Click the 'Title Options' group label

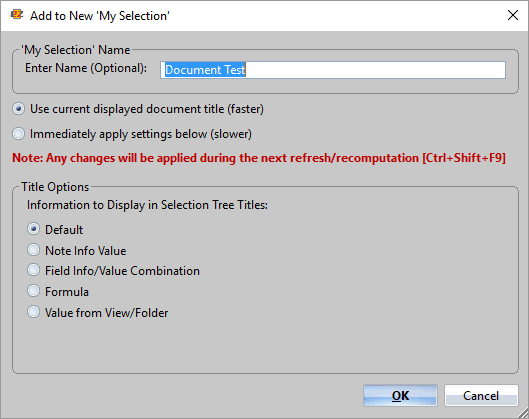click(55, 187)
